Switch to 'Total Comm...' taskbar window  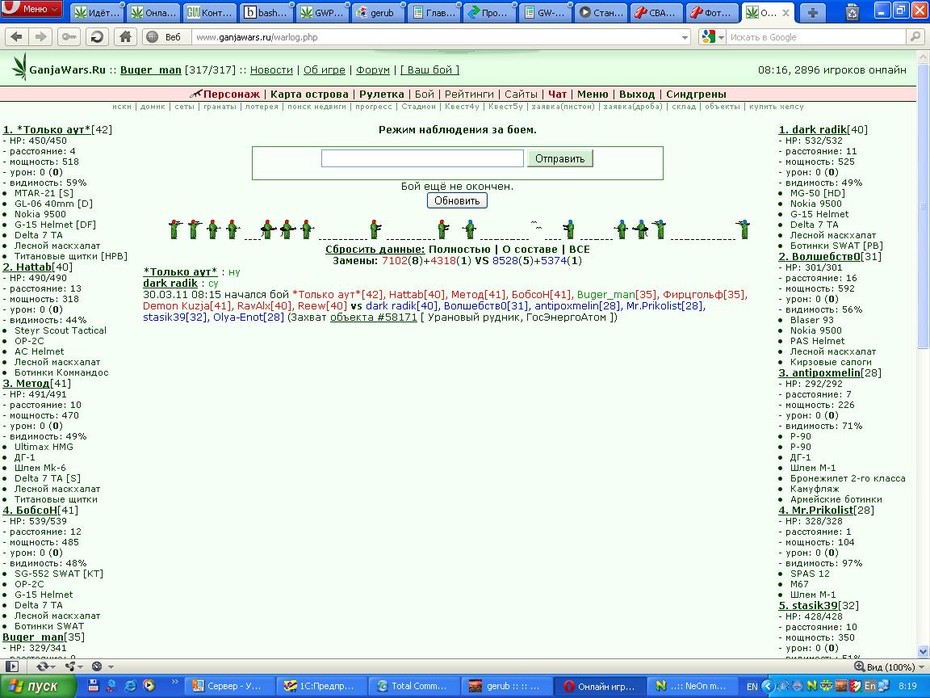click(412, 686)
